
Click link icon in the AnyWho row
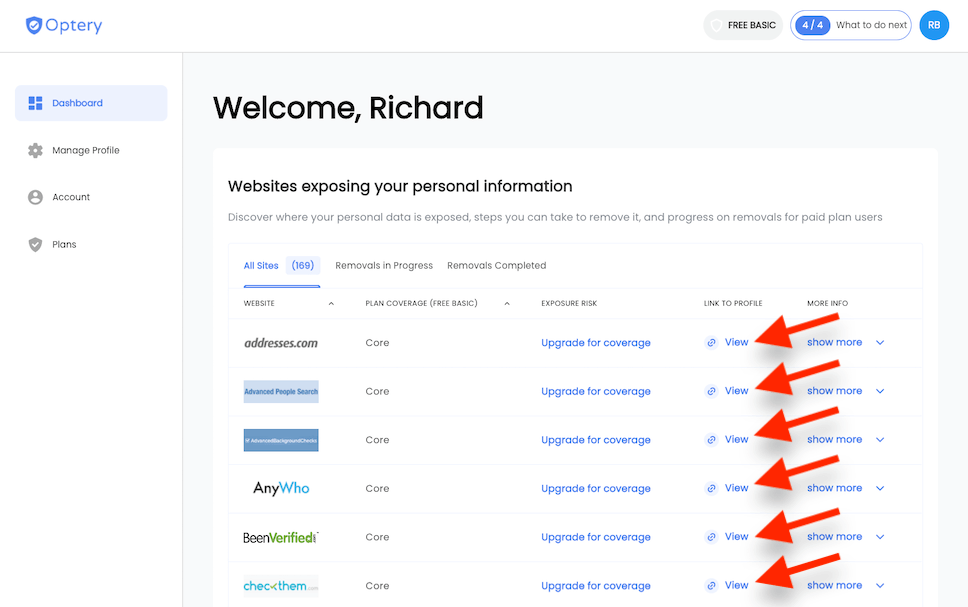point(711,488)
